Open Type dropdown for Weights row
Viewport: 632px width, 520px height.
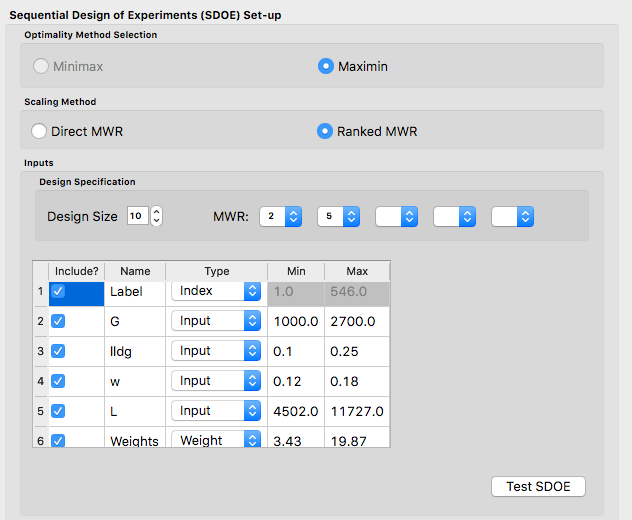point(216,440)
